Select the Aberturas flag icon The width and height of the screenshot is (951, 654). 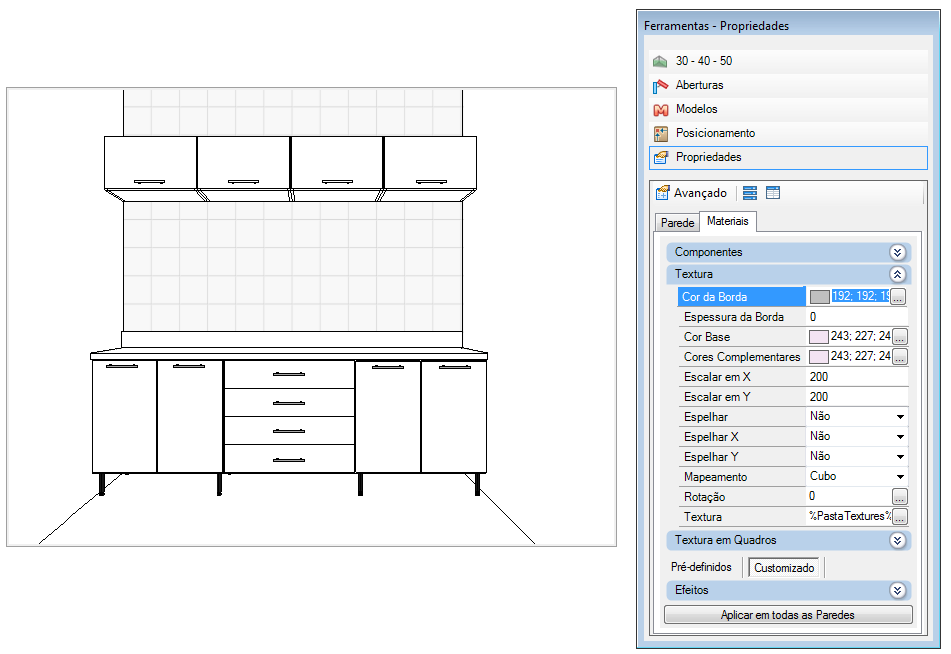(x=660, y=86)
